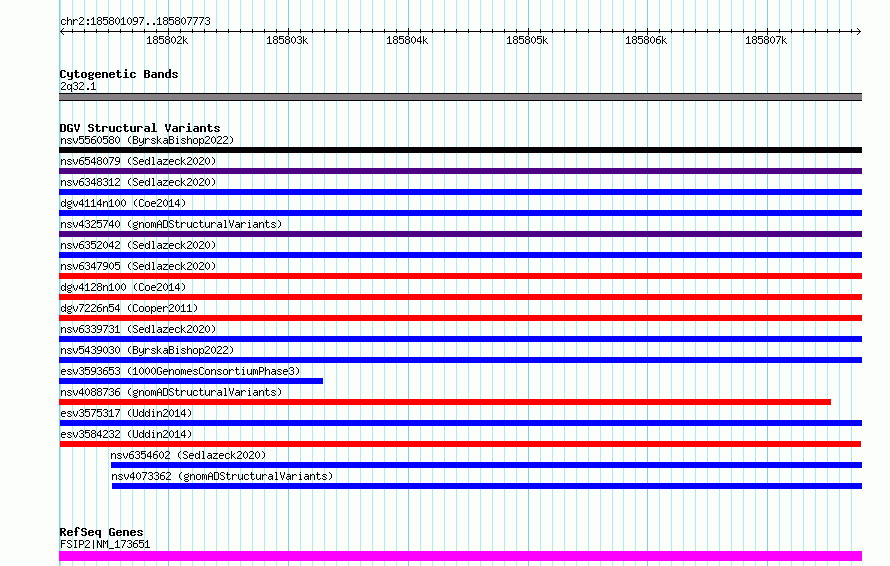
Task: Click the nsv5560580 (ByrskaBishop2022) label
Action: pyautogui.click(x=147, y=140)
